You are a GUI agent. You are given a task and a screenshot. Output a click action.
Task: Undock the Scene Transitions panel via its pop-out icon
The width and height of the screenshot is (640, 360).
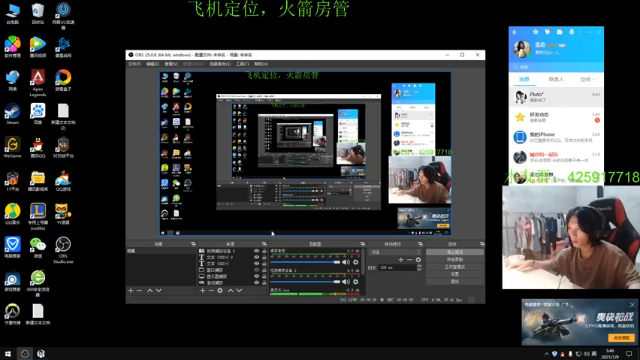coord(420,244)
